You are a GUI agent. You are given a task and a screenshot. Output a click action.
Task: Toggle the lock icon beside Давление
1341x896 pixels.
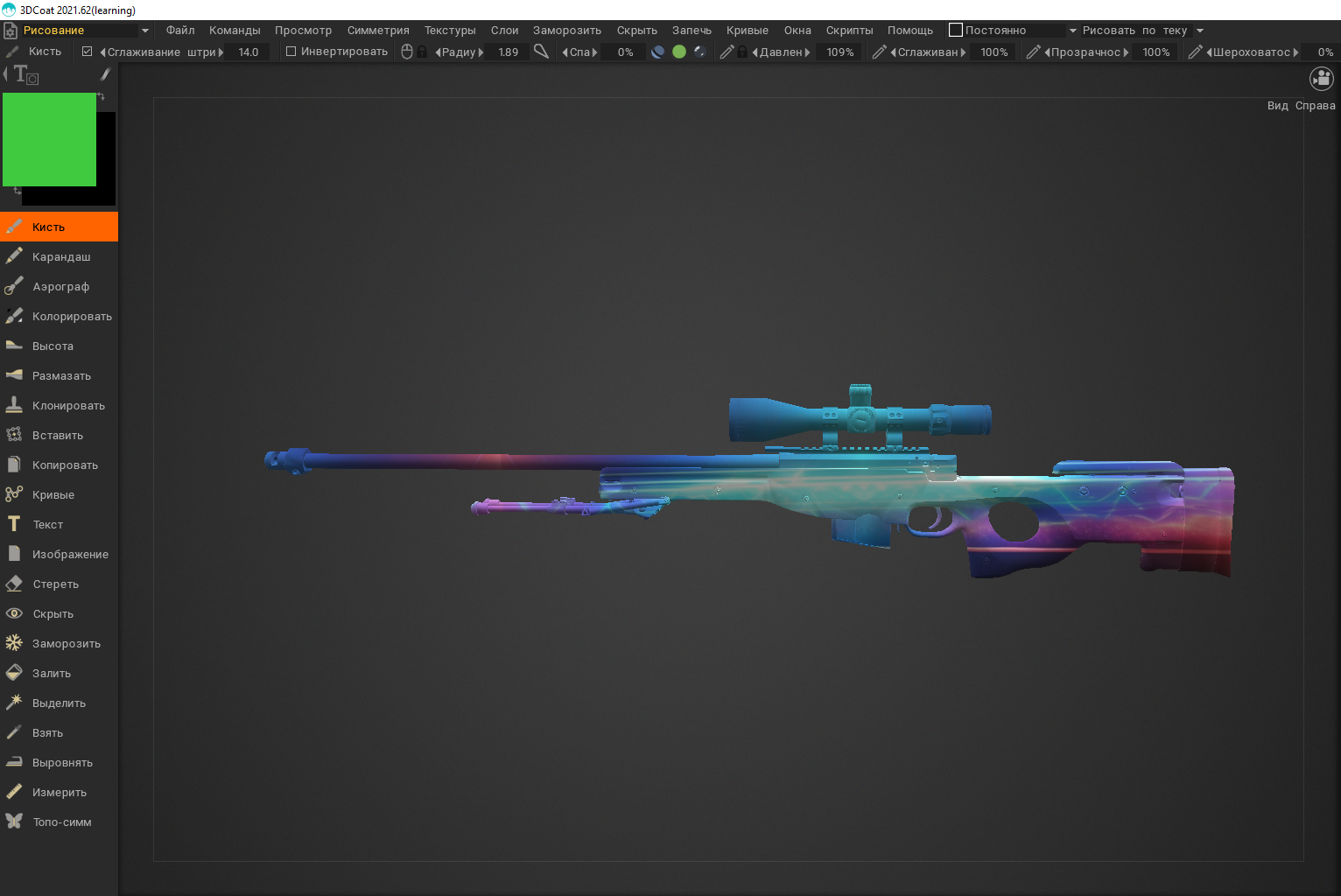(742, 52)
